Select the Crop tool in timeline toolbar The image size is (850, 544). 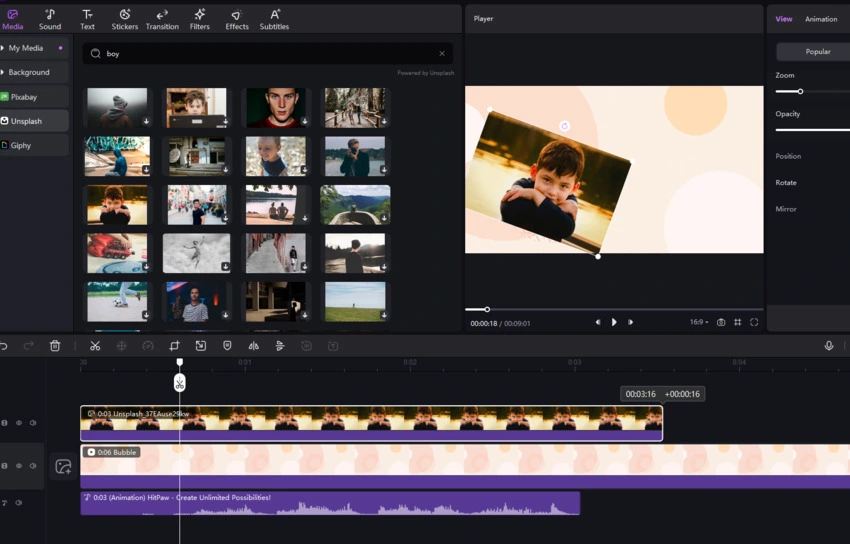(x=174, y=346)
